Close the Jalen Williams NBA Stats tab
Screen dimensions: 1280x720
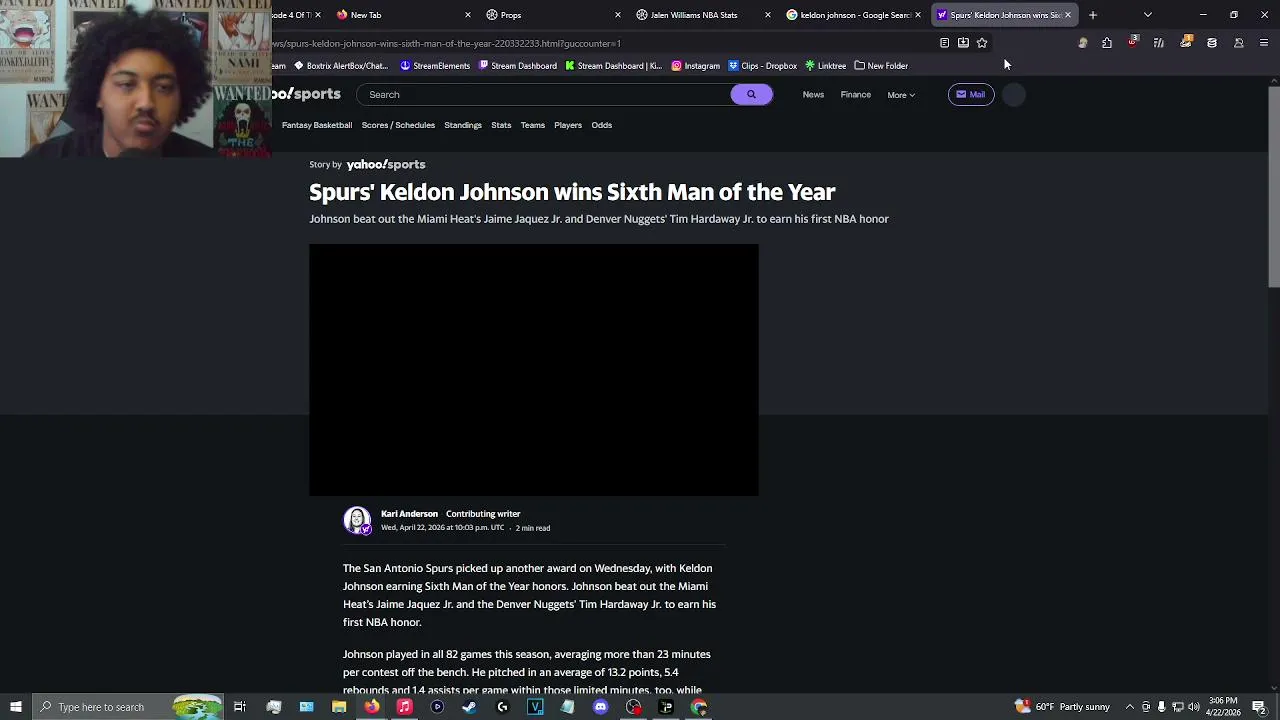click(x=767, y=15)
